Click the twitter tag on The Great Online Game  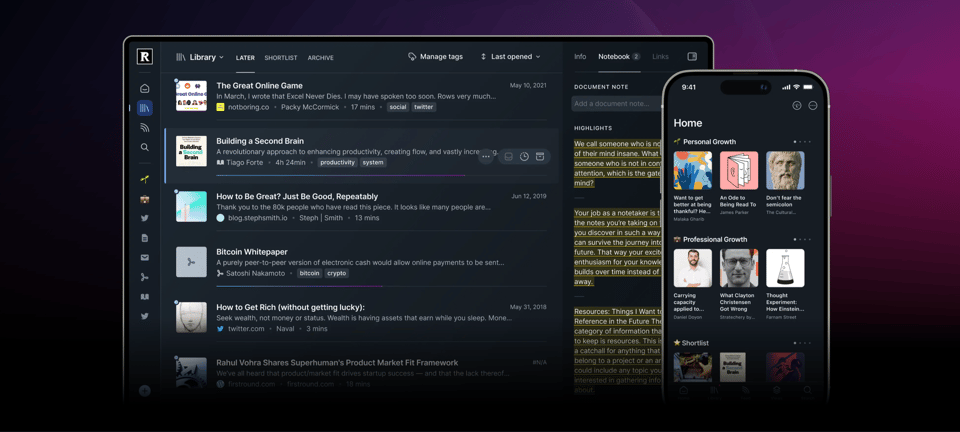pyautogui.click(x=423, y=107)
